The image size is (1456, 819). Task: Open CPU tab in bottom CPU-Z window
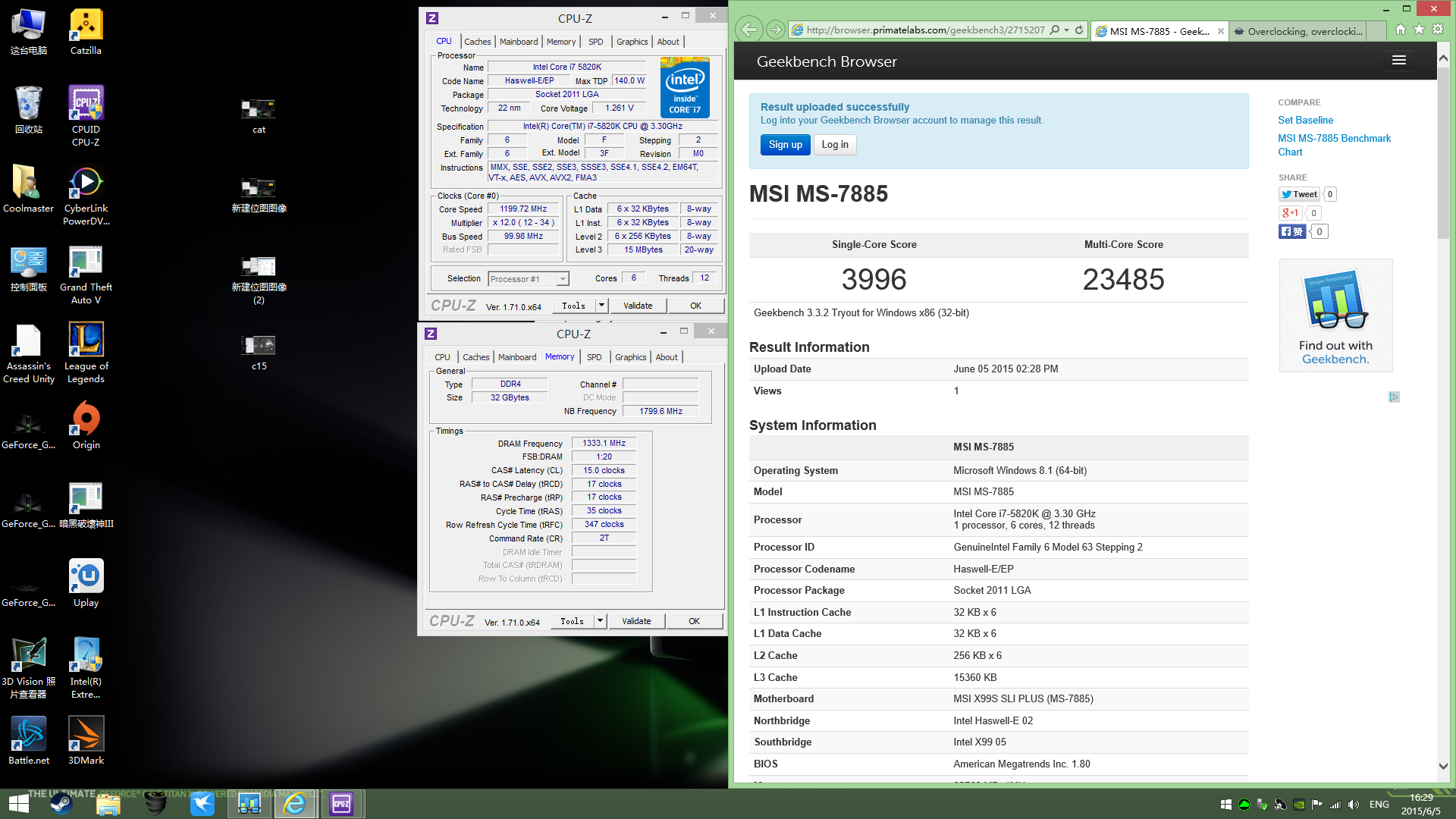coord(442,357)
